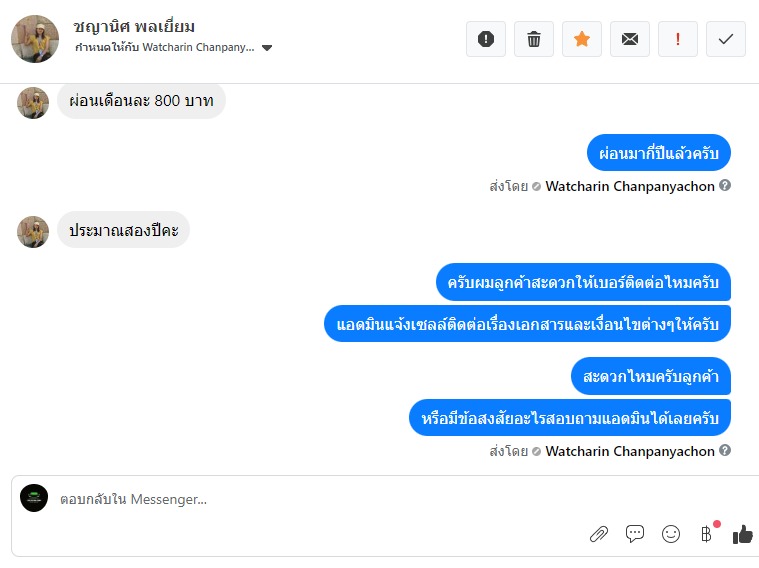The image size is (759, 568).
Task: Open the assigned-to dropdown arrow
Action: coord(267,47)
